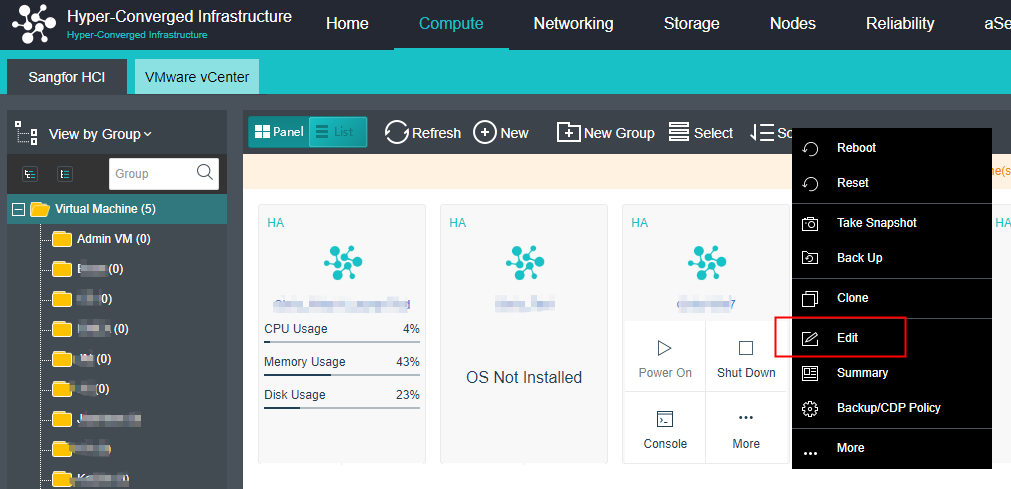1011x489 pixels.
Task: Switch to List view
Action: click(337, 132)
